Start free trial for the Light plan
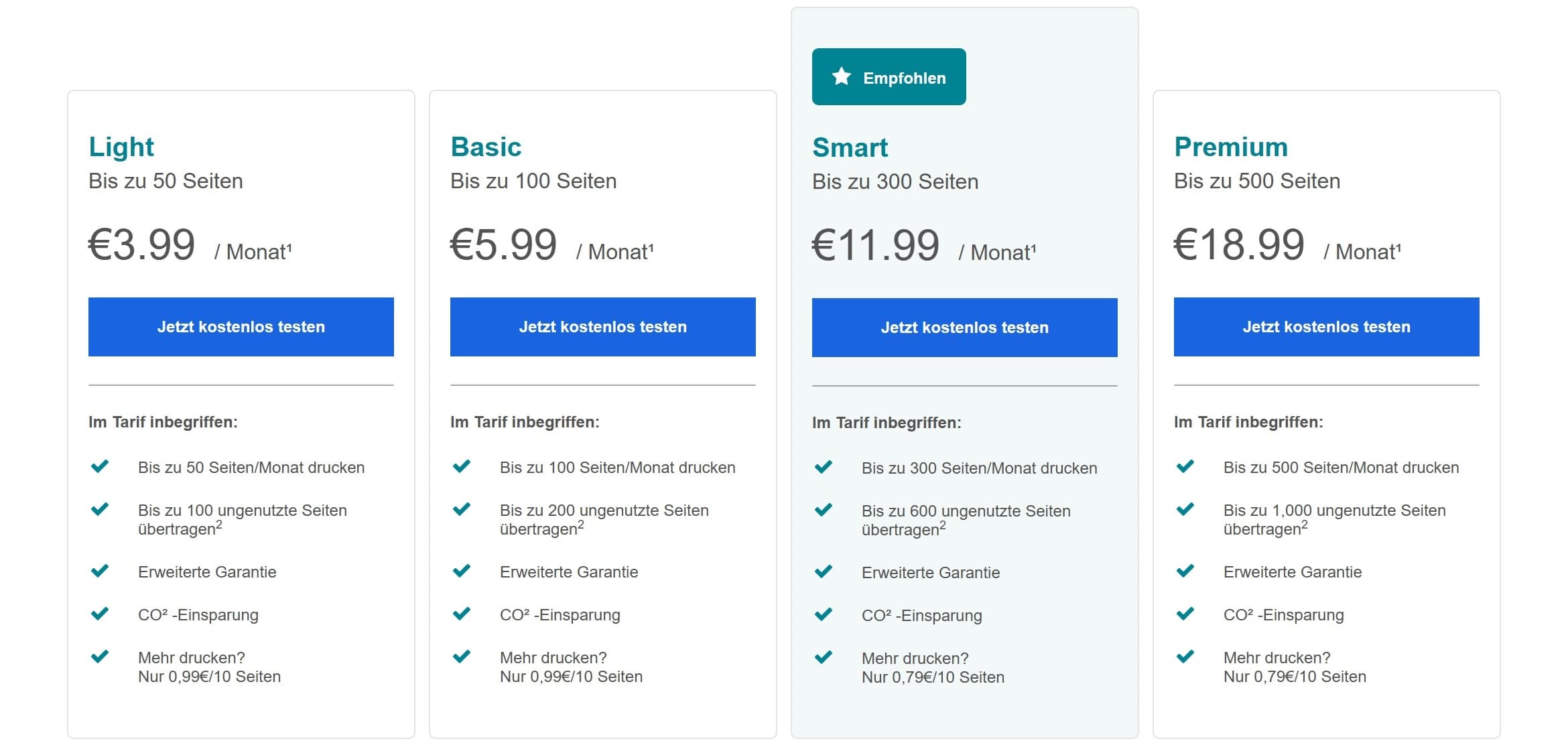 pos(241,327)
